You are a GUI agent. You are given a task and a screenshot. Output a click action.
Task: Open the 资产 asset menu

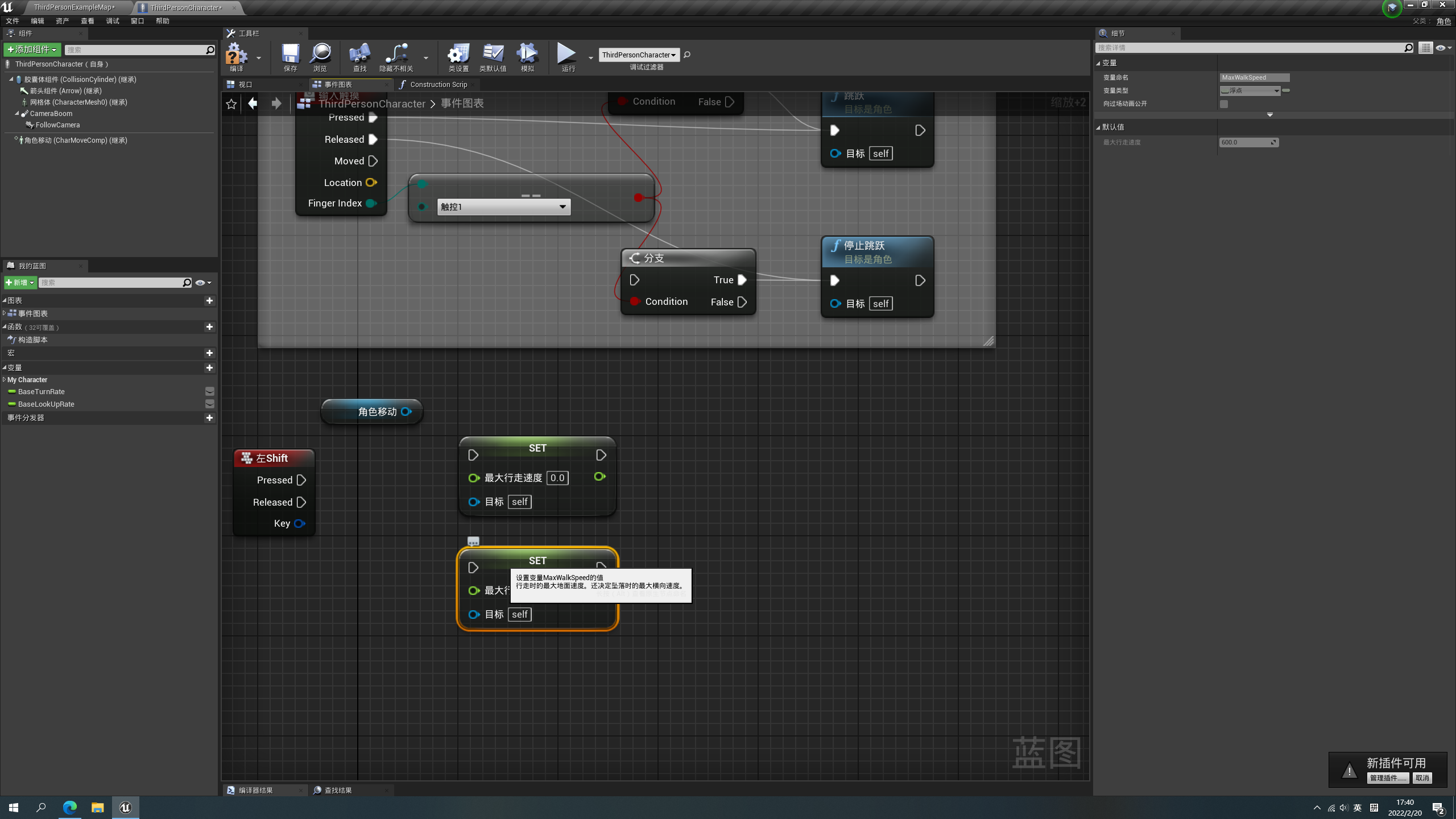click(x=63, y=21)
